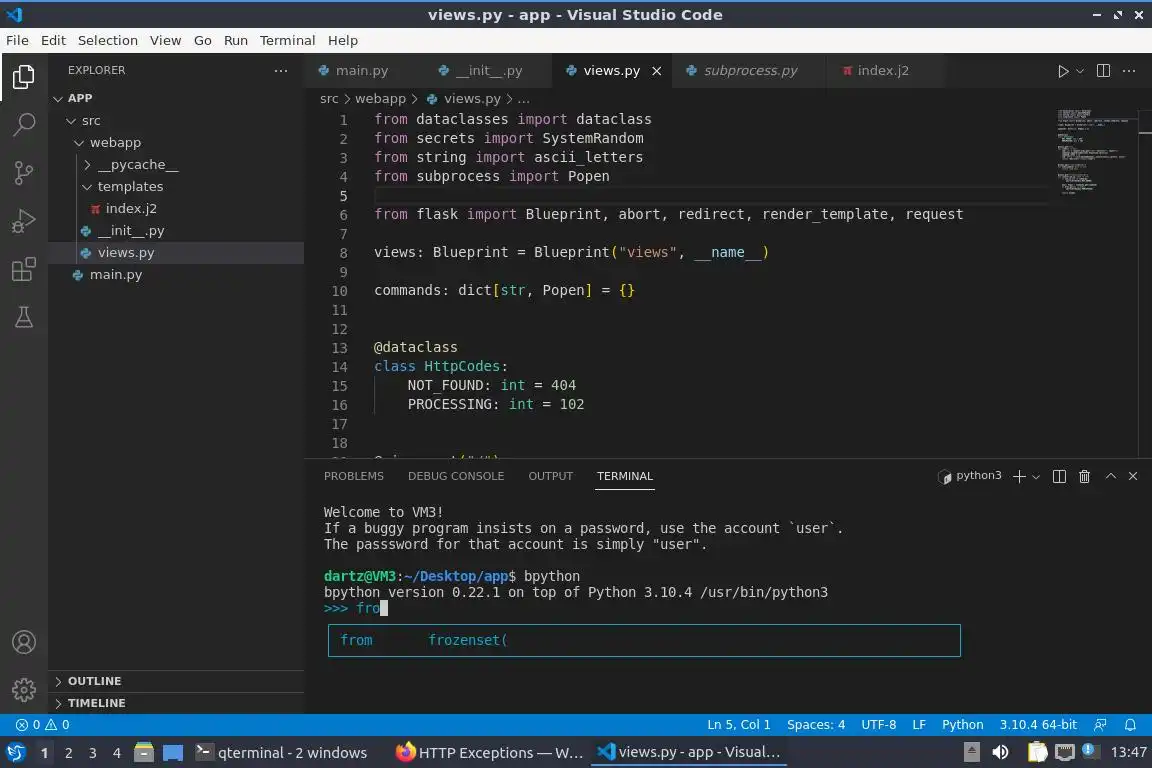Viewport: 1152px width, 768px height.
Task: Open the Go menu
Action: pyautogui.click(x=203, y=40)
